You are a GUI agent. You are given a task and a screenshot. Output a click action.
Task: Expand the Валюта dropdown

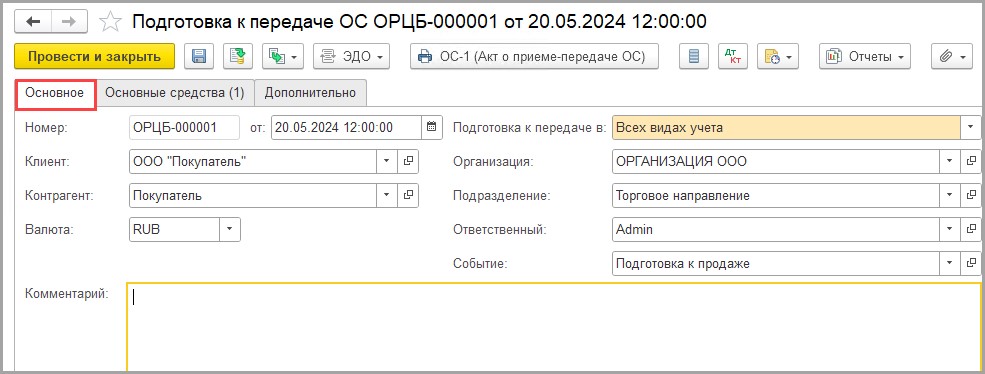(x=230, y=229)
